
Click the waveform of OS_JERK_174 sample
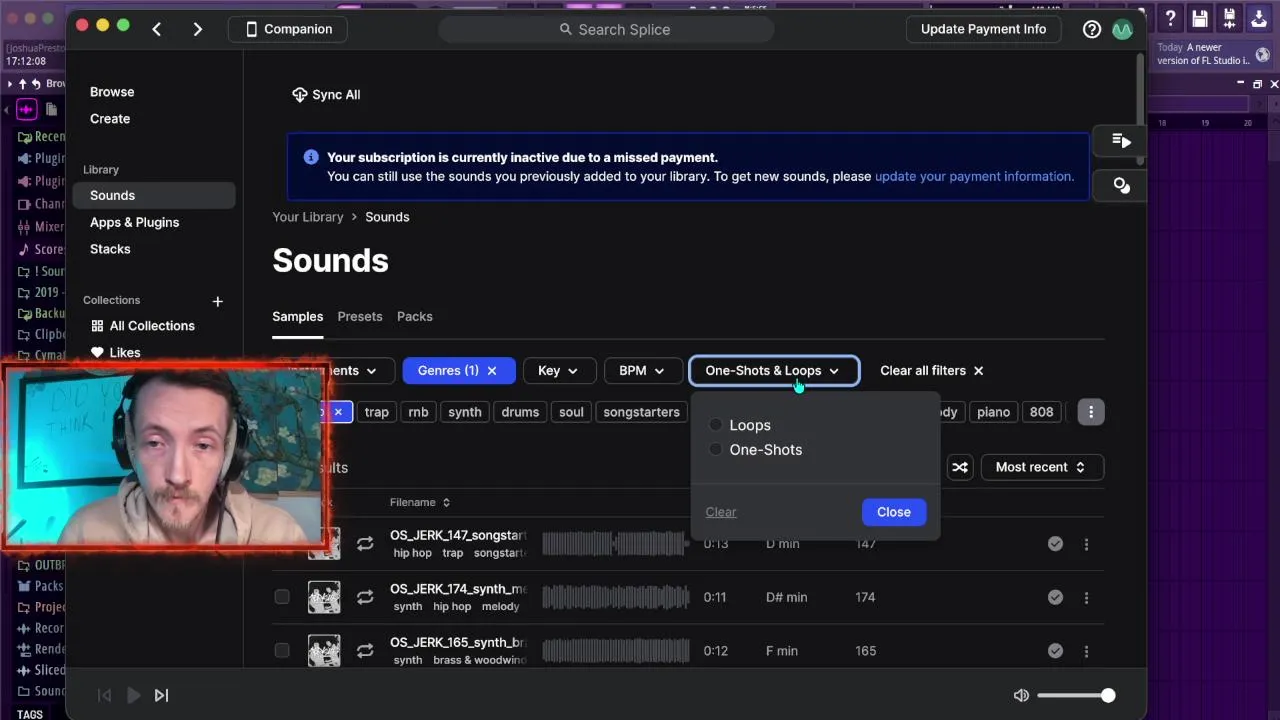(616, 597)
